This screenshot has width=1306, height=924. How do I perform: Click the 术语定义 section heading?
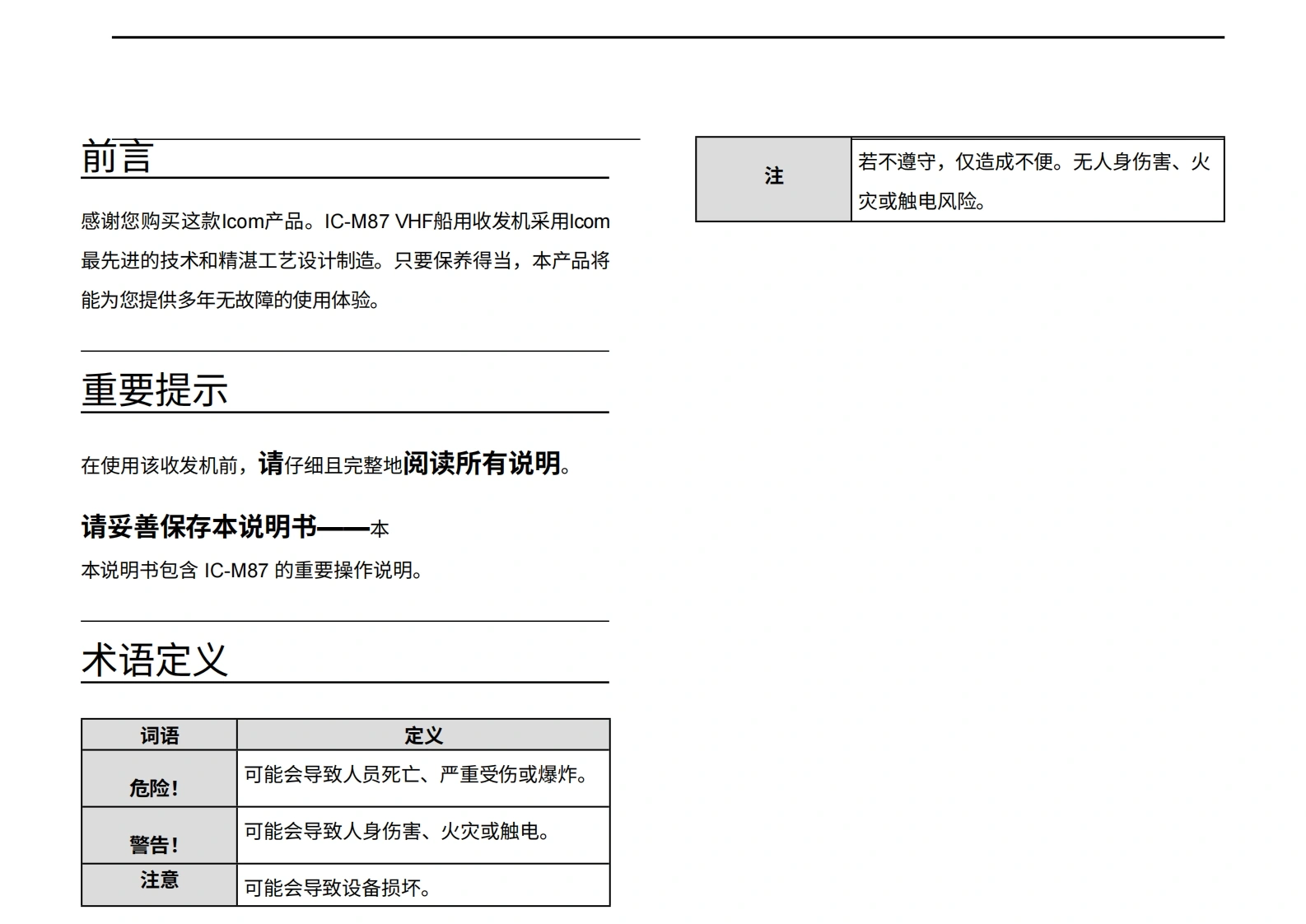(154, 660)
